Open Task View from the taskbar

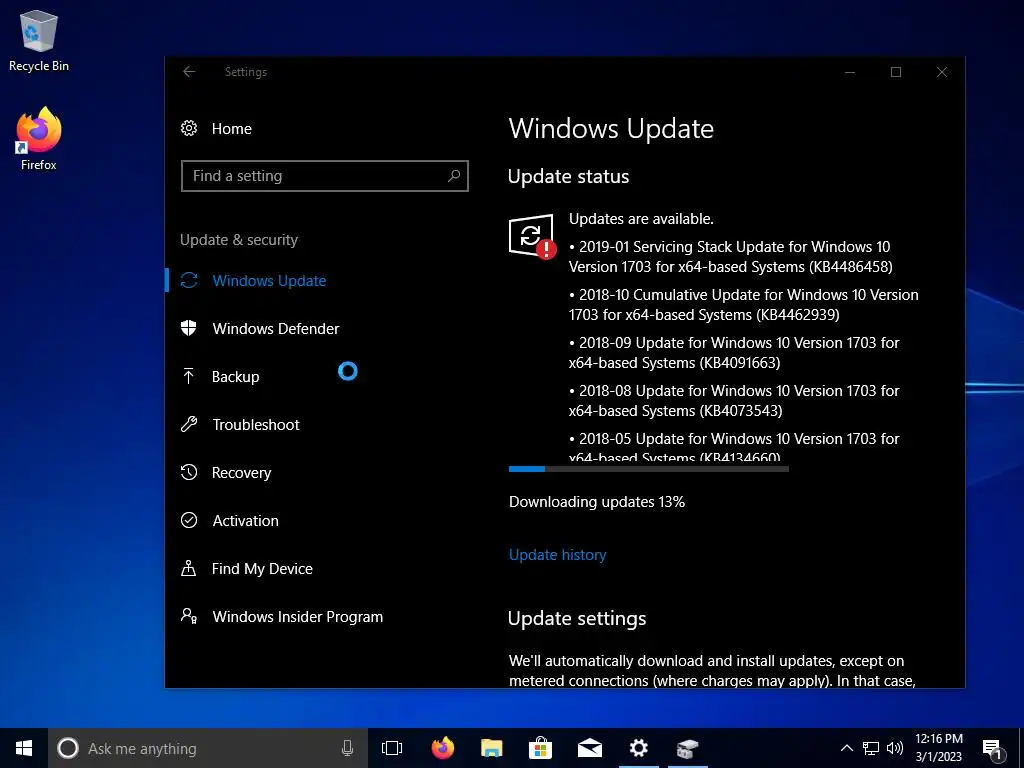(392, 748)
